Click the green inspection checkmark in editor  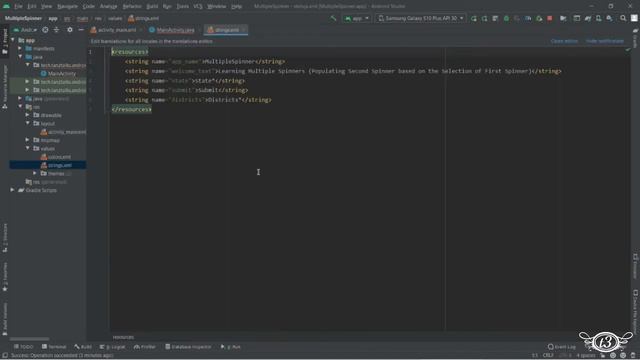click(628, 49)
